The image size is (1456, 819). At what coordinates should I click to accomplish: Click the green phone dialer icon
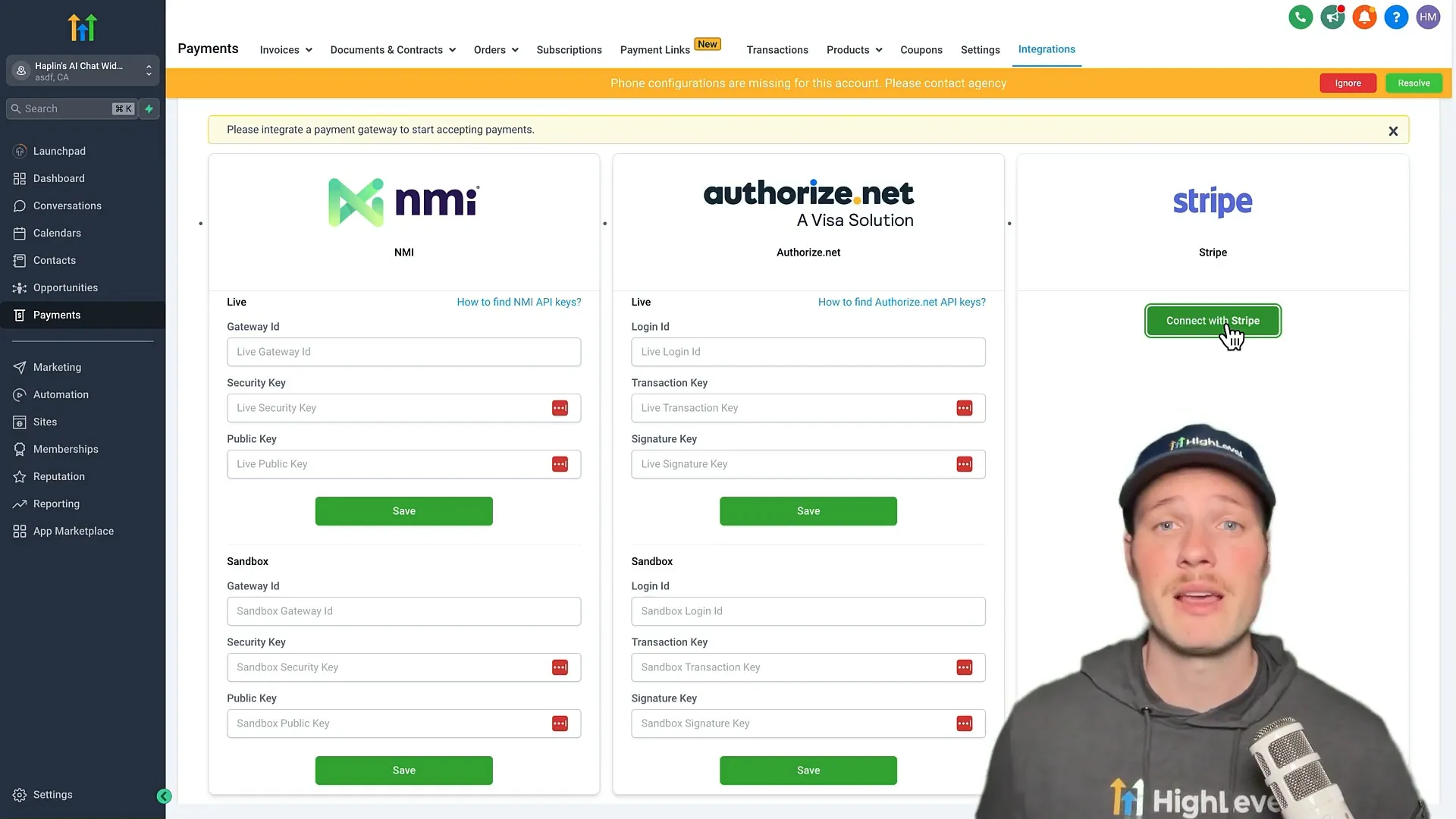tap(1301, 17)
